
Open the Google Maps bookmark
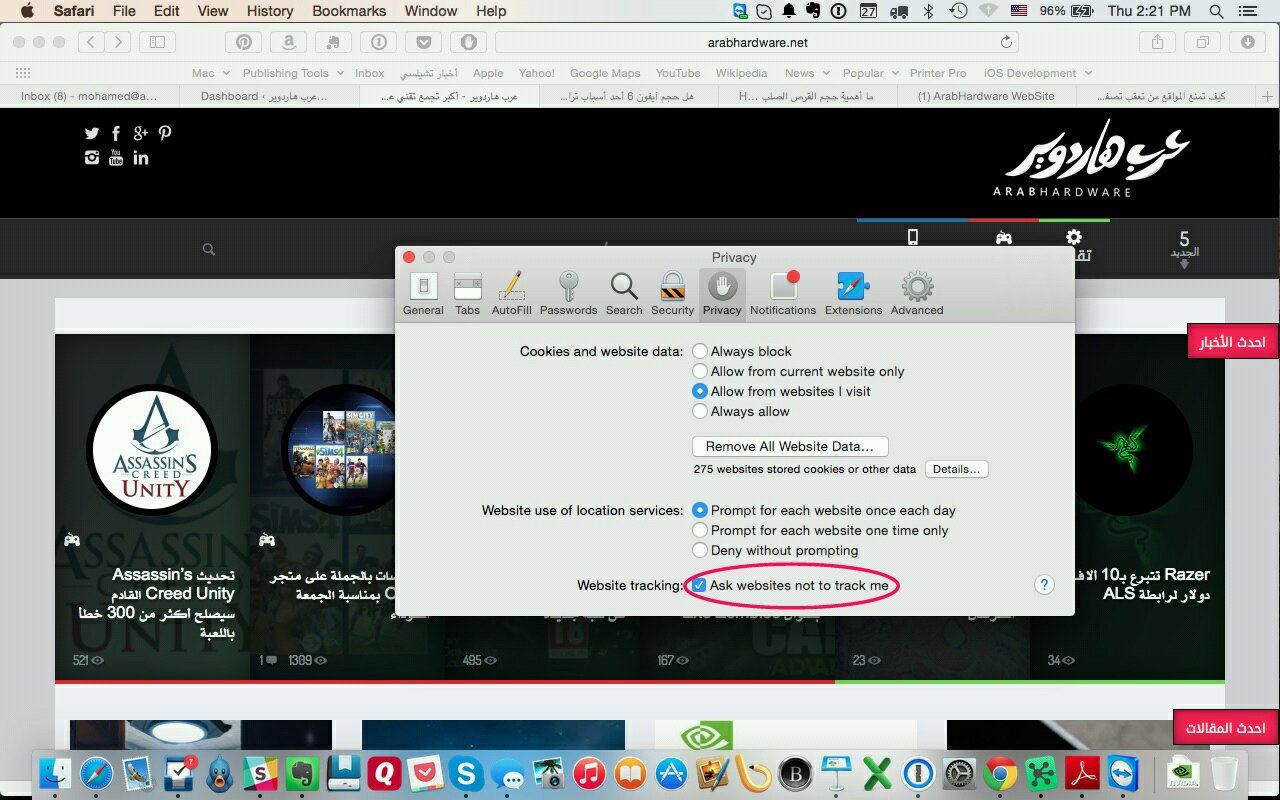tap(605, 73)
